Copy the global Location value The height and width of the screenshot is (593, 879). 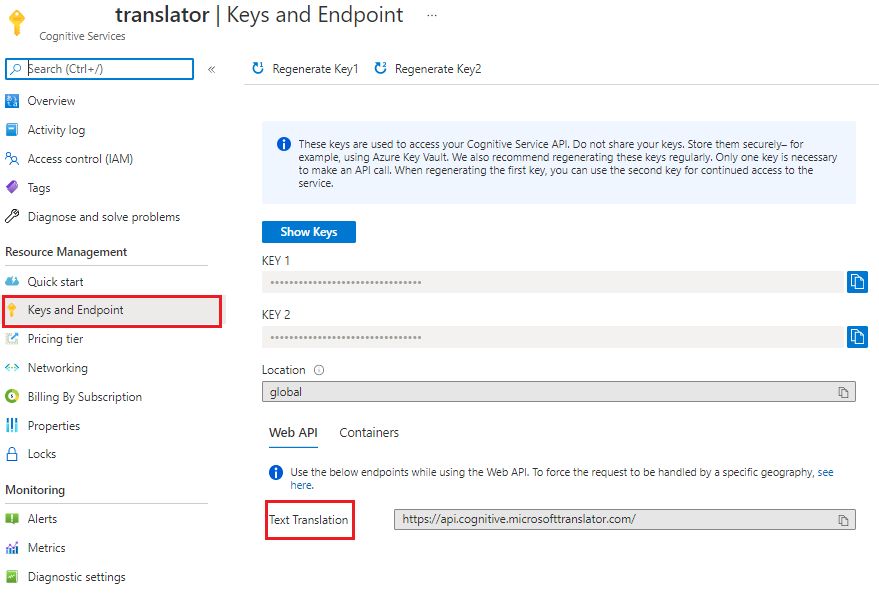tap(843, 391)
